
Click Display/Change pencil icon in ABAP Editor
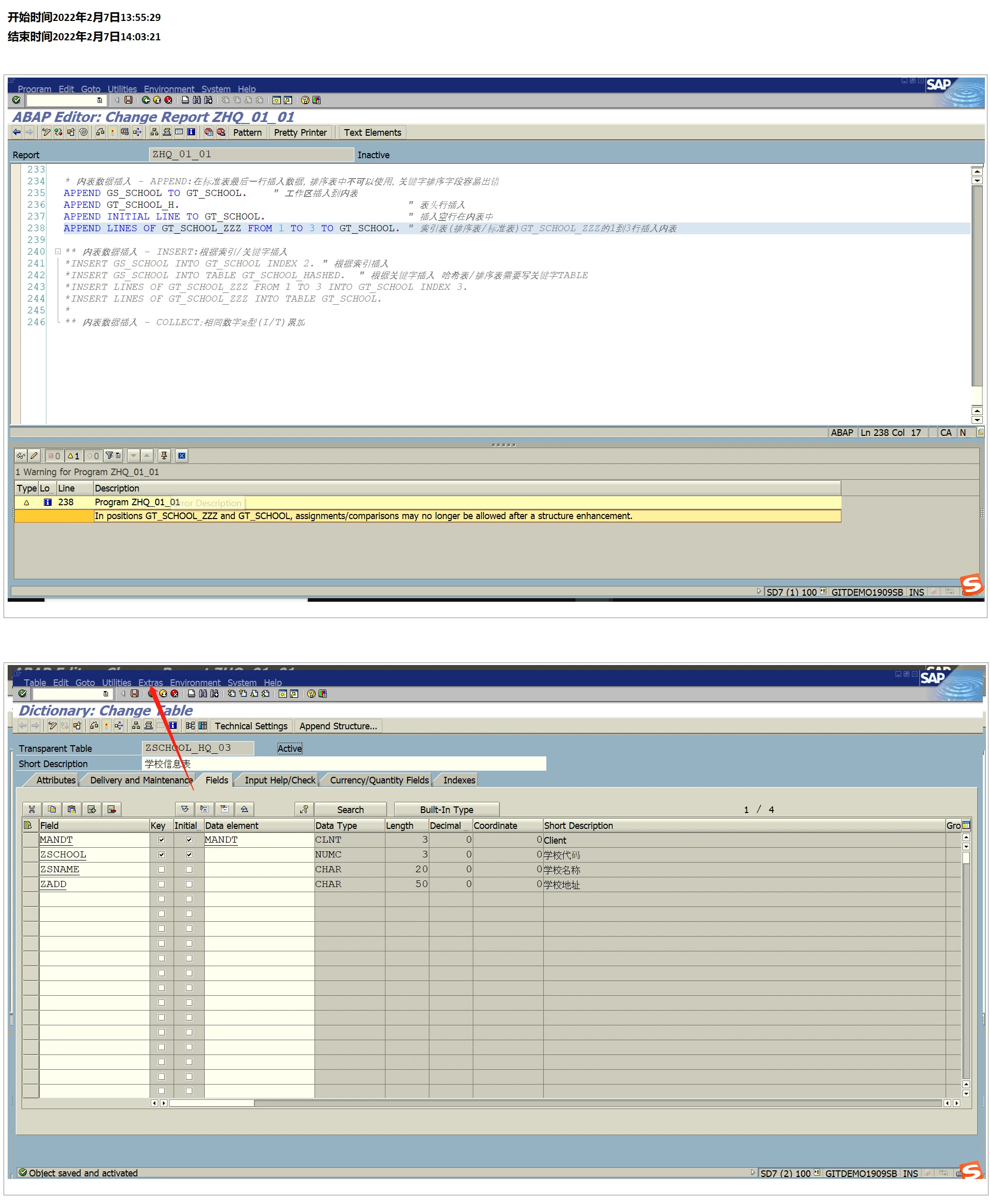[46, 132]
